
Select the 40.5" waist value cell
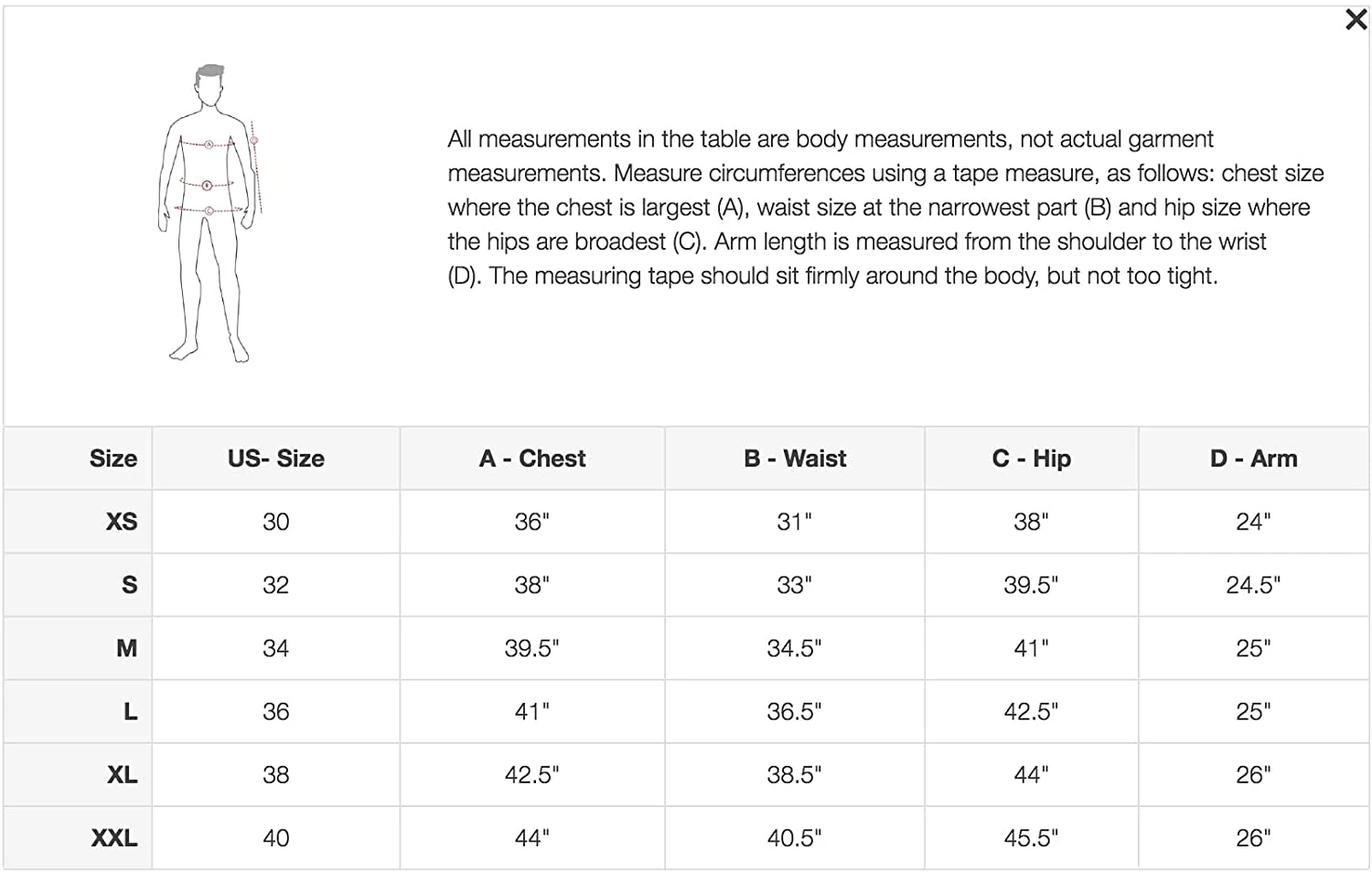pyautogui.click(x=794, y=837)
